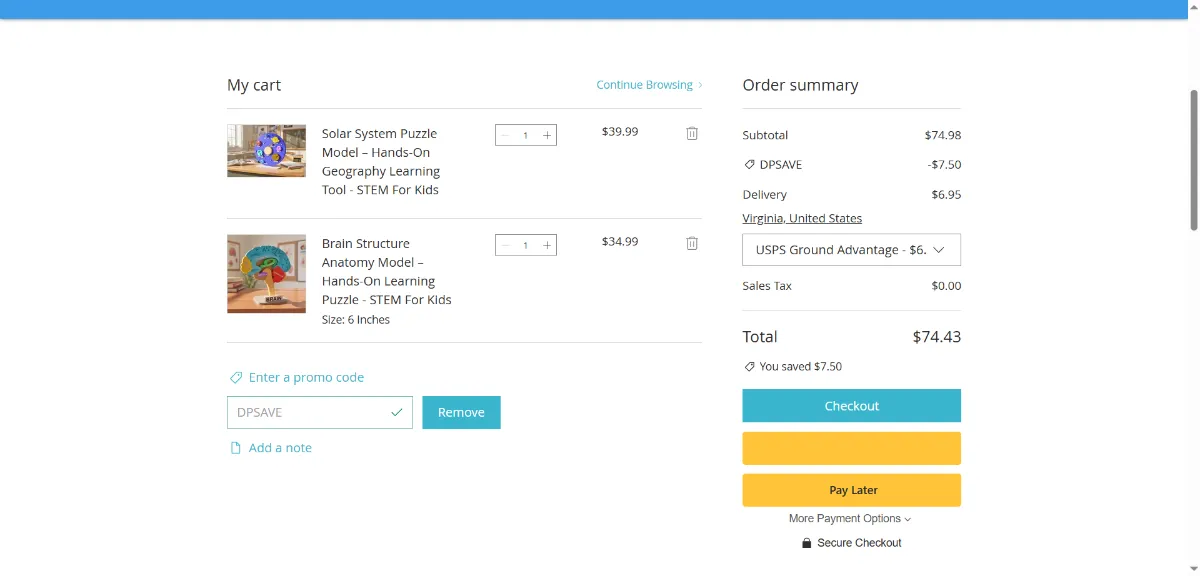The width and height of the screenshot is (1200, 576).
Task: Open Solar System Puzzle Model title link
Action: pos(381,161)
